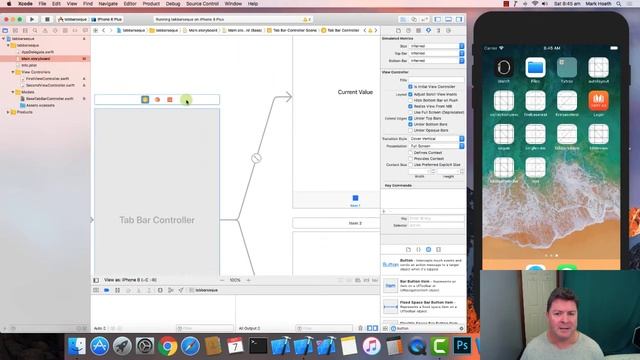640x360 pixels.
Task: Open the Product menu
Action: (151, 4)
